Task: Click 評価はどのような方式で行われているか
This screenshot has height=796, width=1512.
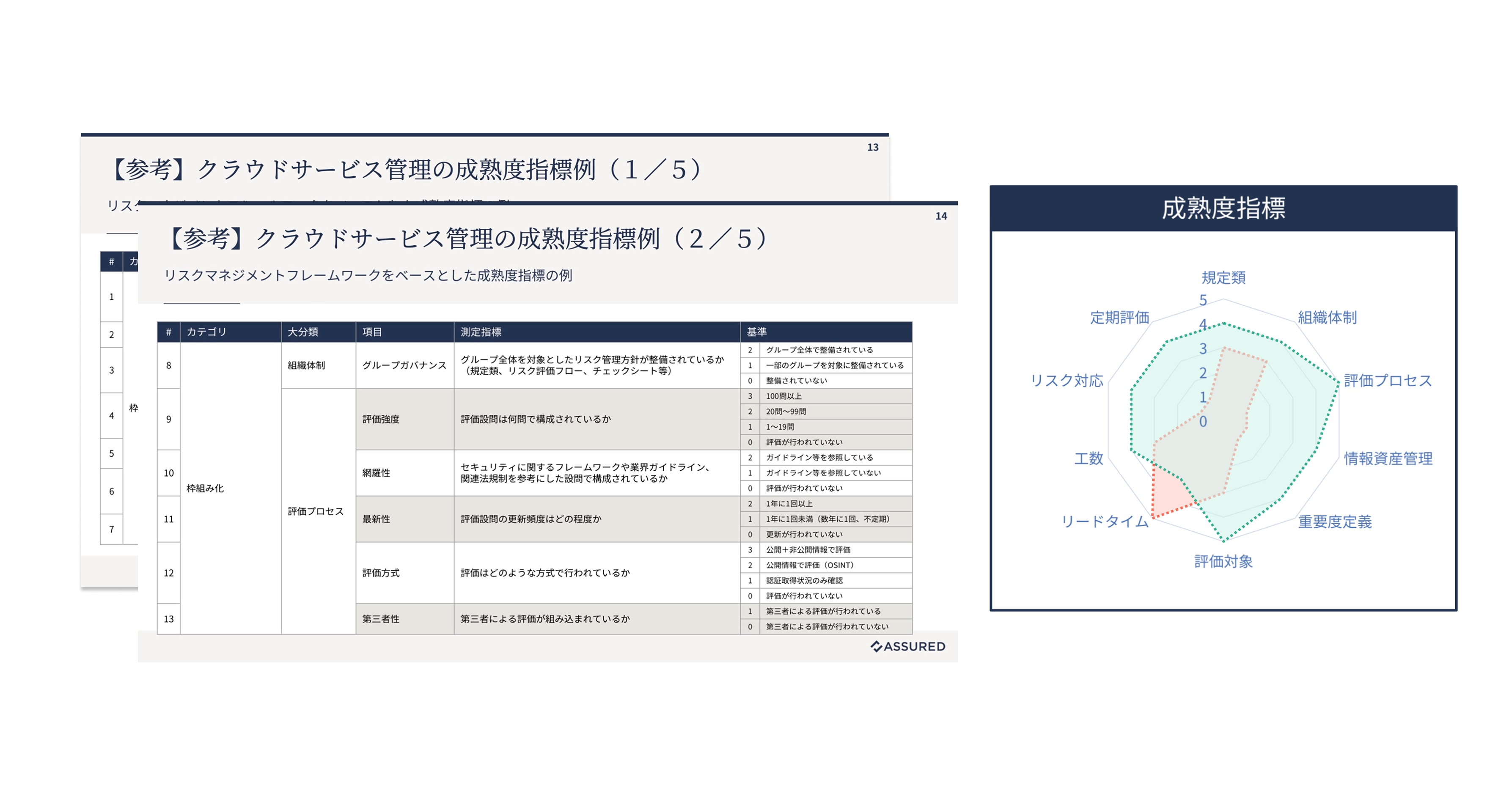Action: (x=545, y=573)
